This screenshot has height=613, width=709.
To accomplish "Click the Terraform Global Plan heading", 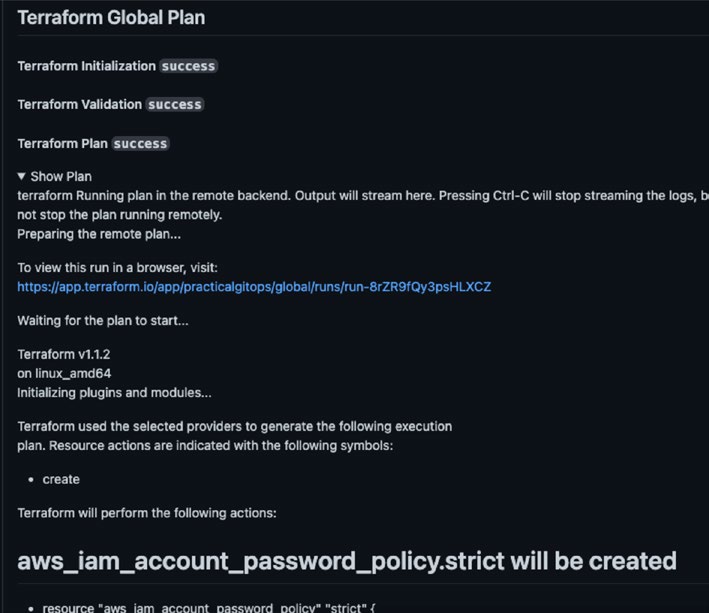I will (x=111, y=18).
